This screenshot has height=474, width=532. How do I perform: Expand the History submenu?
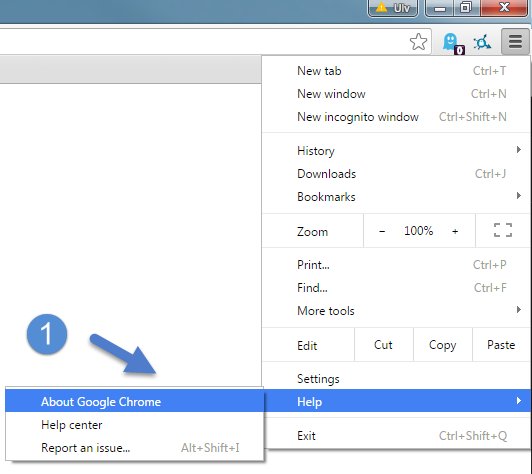(x=396, y=151)
